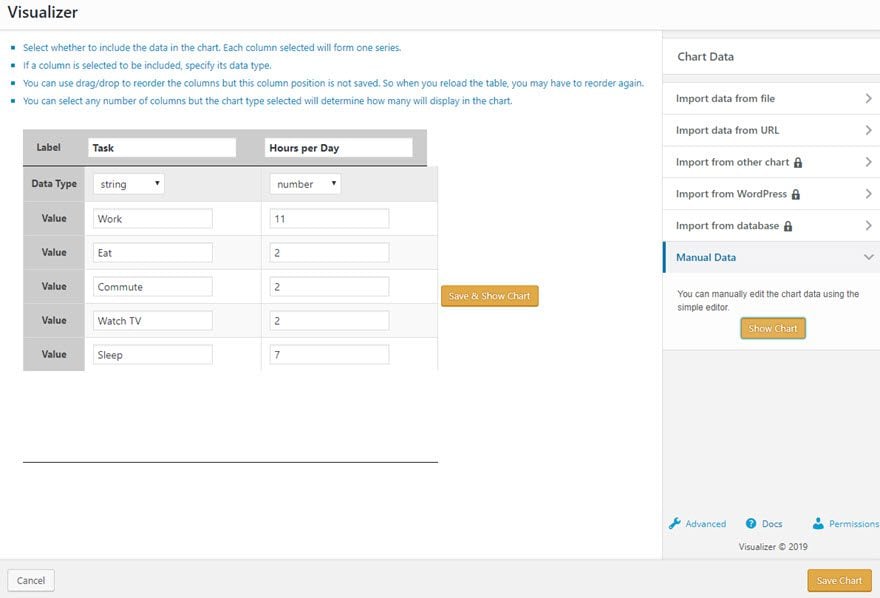Click lock icon beside Import from database
This screenshot has height=598, width=880.
pyautogui.click(x=788, y=227)
